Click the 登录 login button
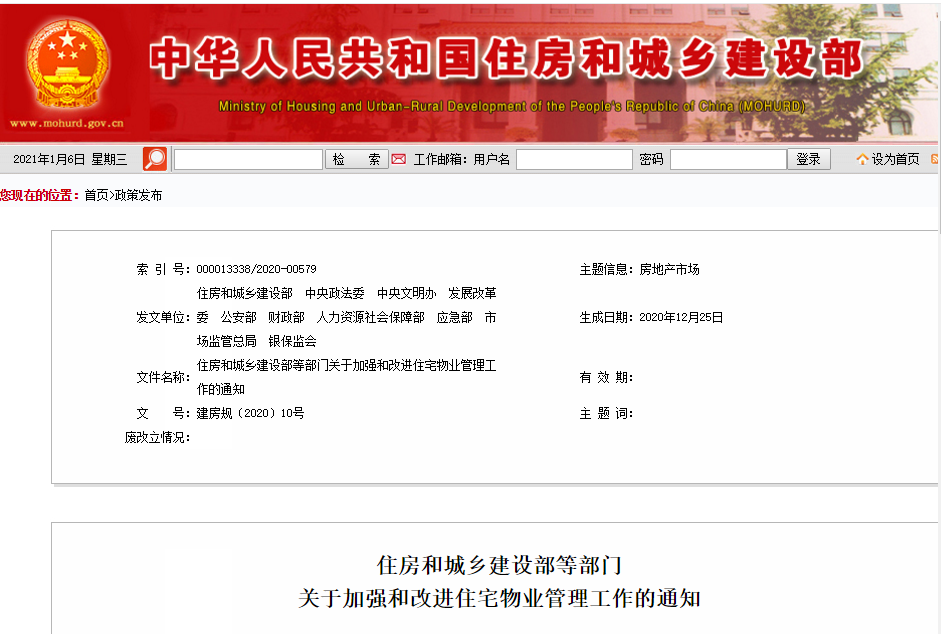 808,159
